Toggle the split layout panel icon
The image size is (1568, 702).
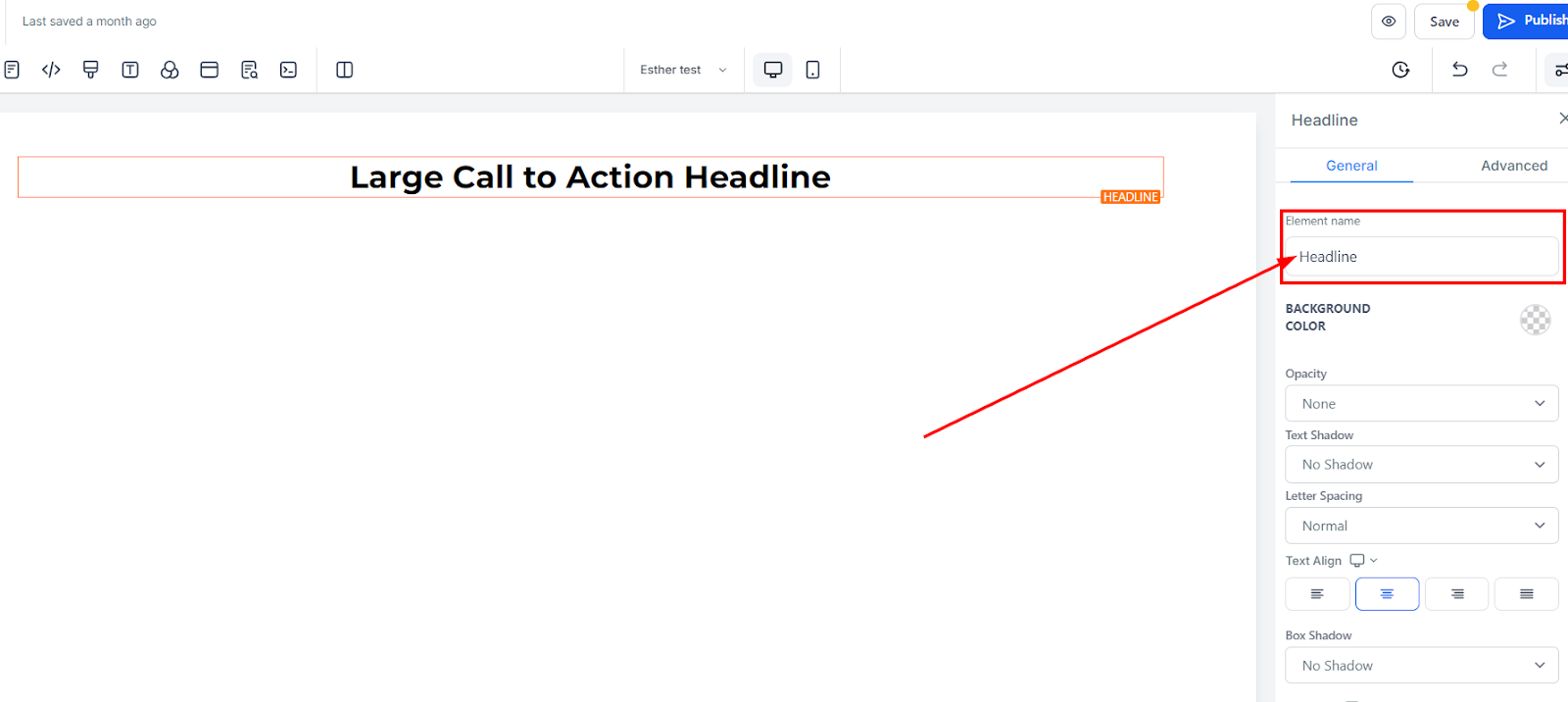coord(344,70)
